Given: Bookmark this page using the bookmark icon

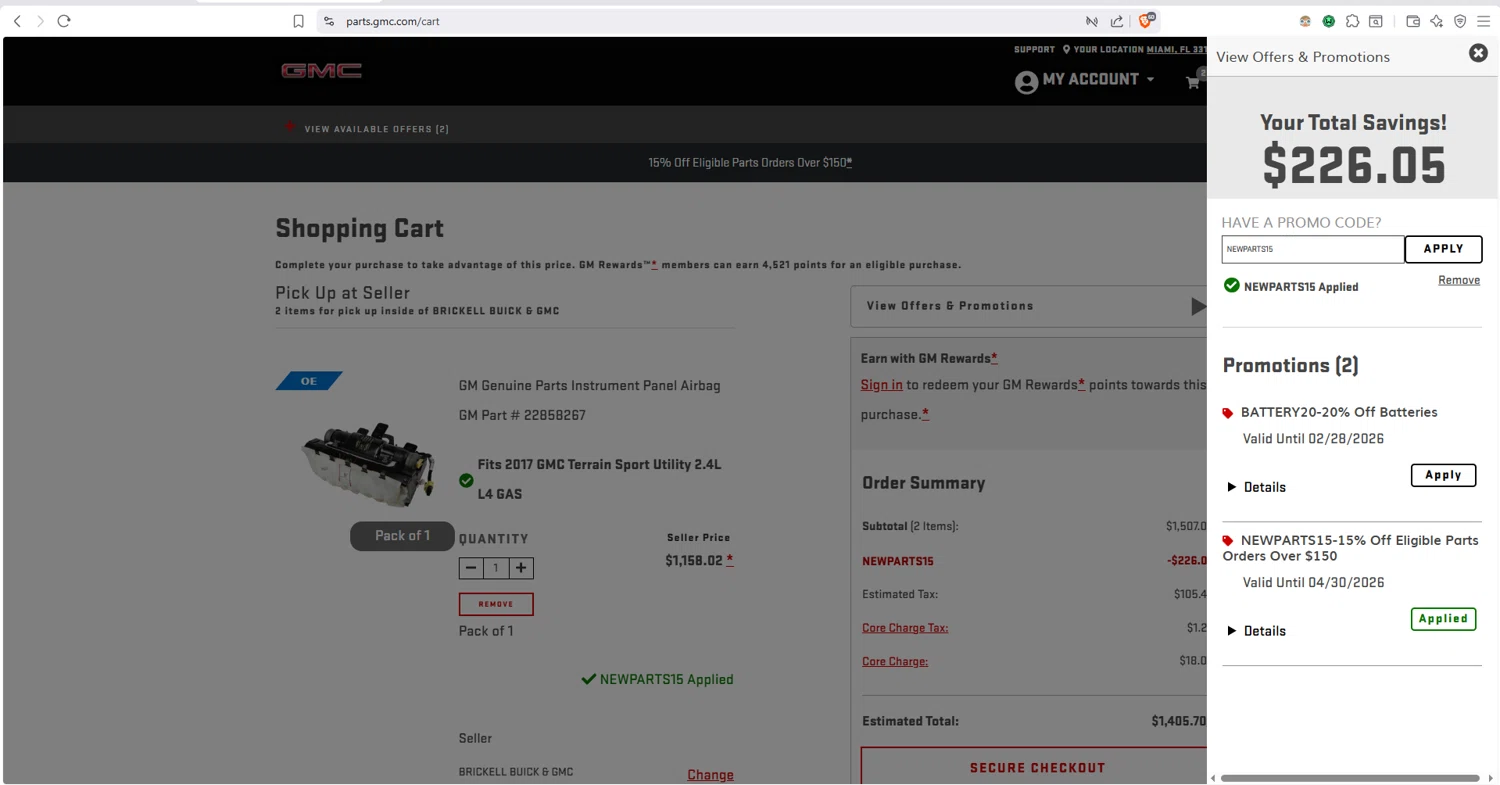Looking at the screenshot, I should 298,21.
